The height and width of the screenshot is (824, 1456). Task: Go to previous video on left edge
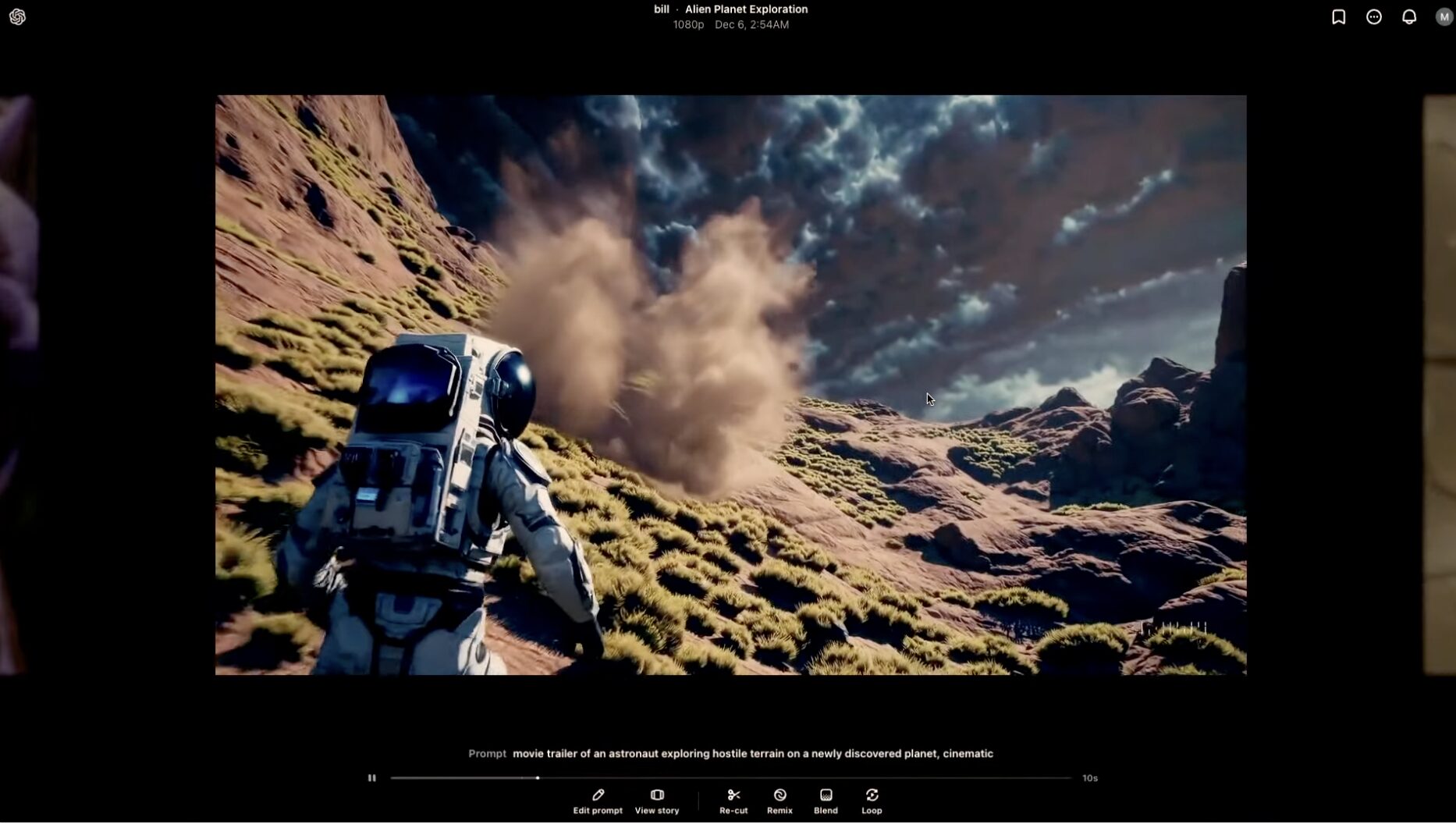[19, 385]
